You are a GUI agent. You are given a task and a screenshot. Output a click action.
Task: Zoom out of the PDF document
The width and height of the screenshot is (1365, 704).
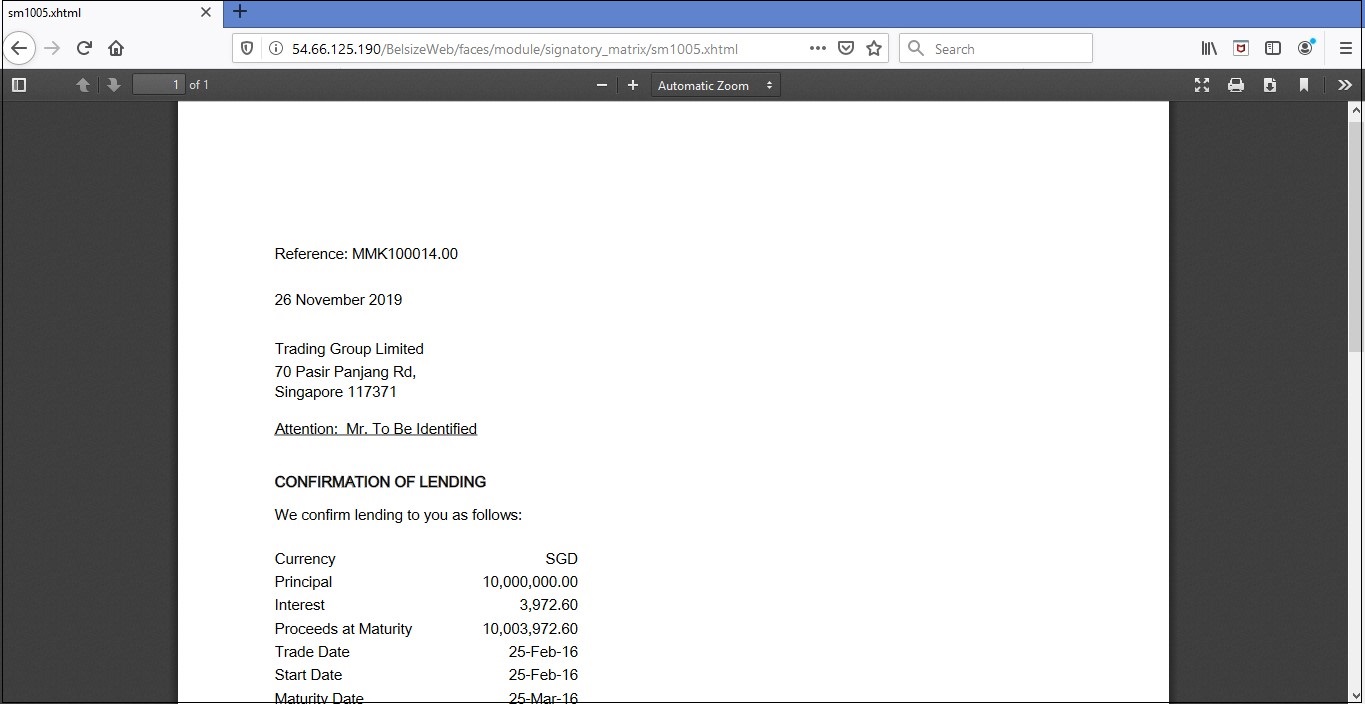click(x=602, y=85)
